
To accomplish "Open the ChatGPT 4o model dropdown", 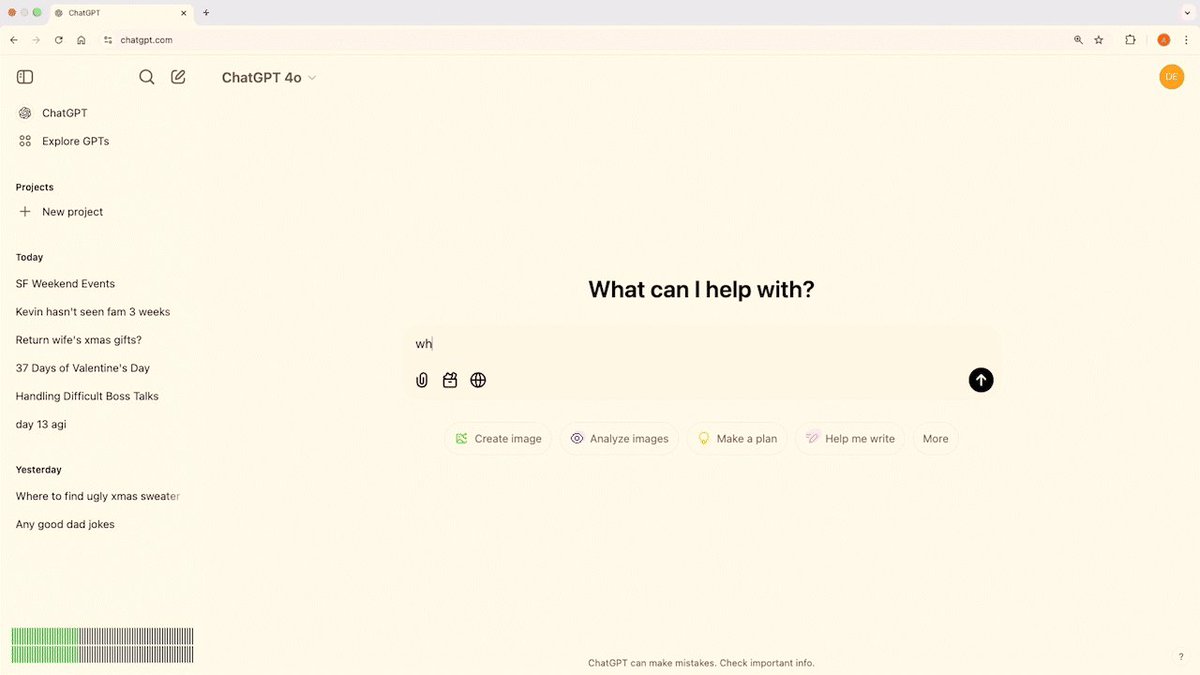I will tap(269, 77).
